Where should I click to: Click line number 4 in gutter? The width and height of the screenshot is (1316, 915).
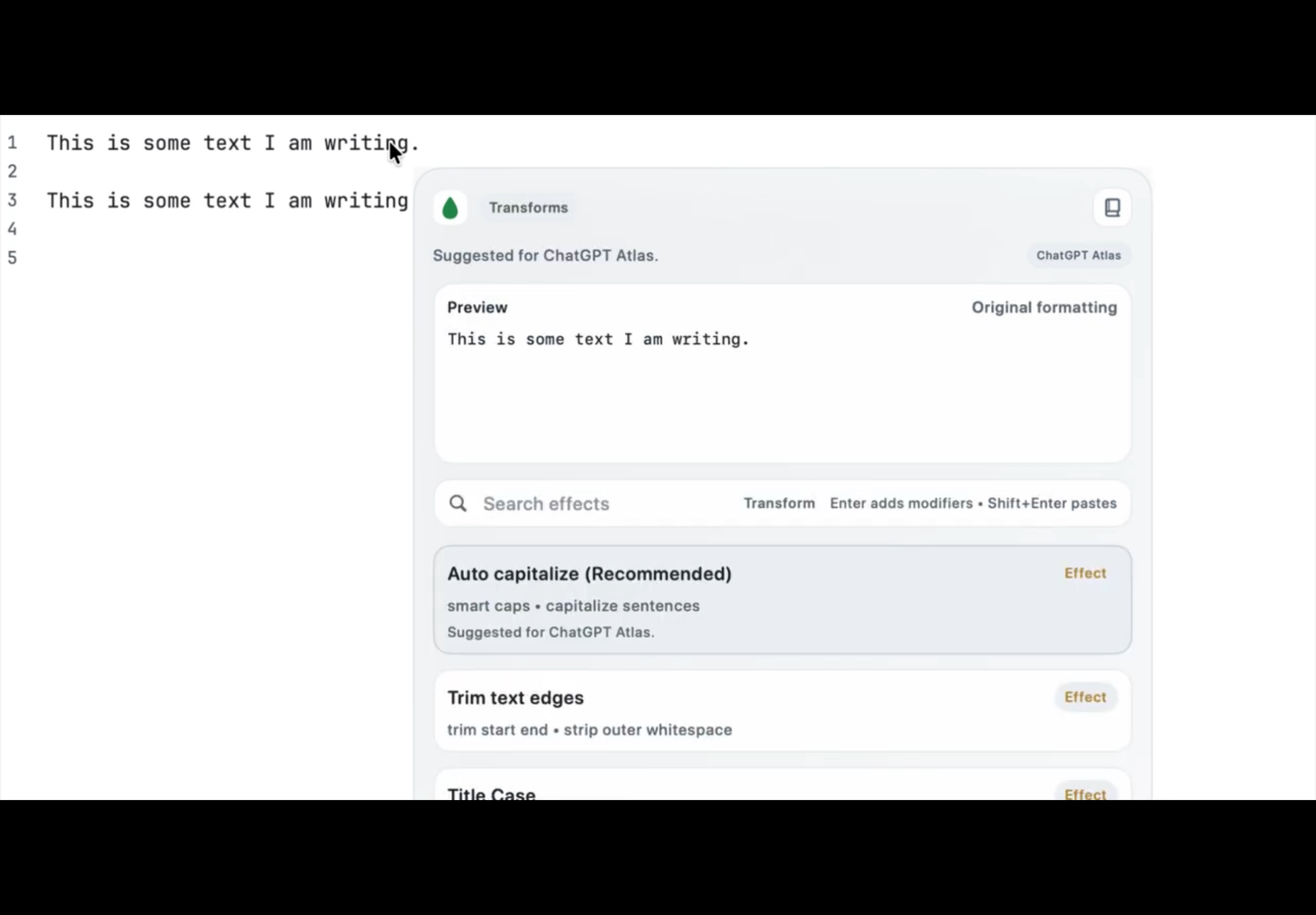tap(13, 229)
